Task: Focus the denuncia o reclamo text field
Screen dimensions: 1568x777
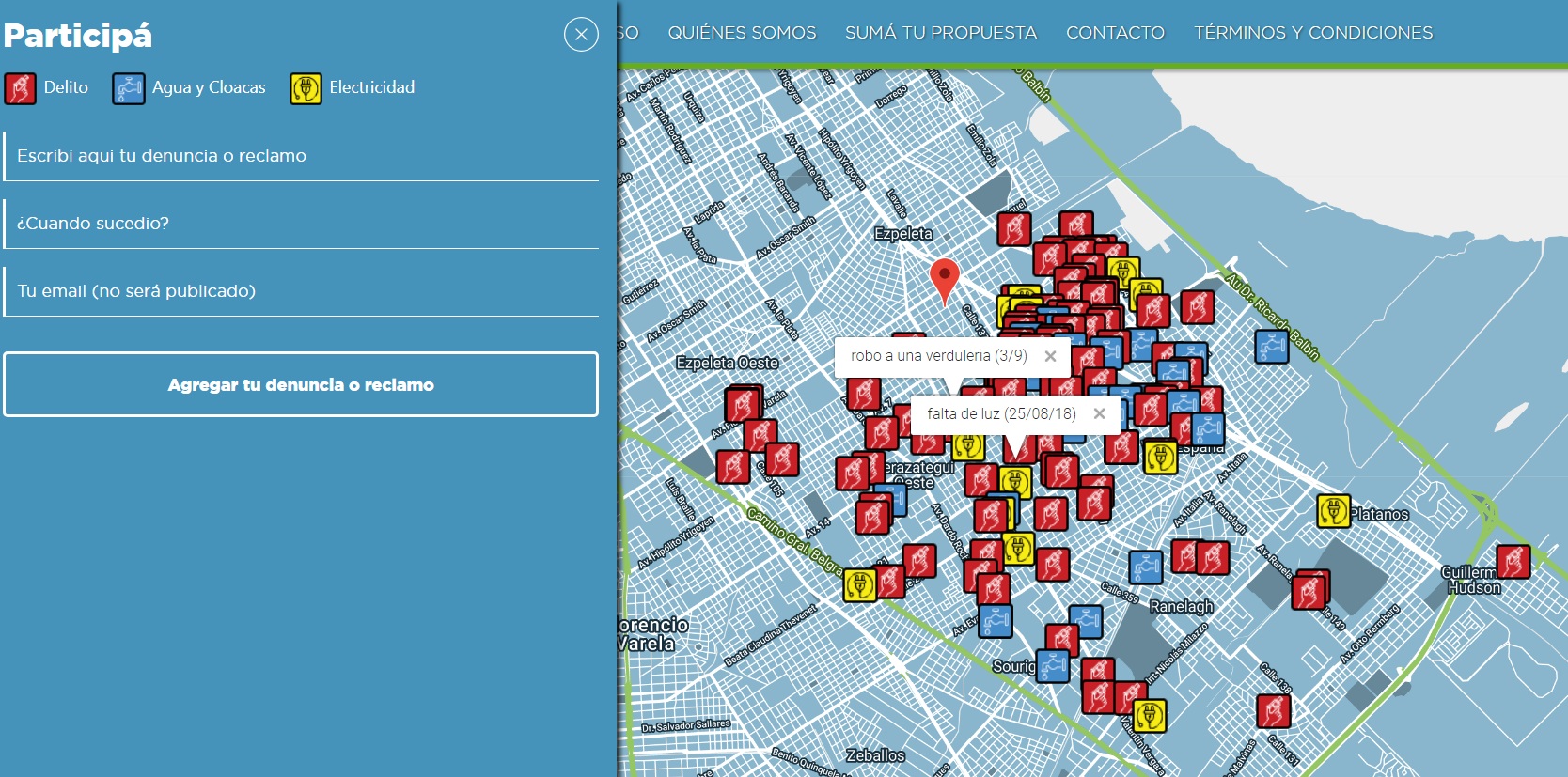Action: tap(301, 156)
